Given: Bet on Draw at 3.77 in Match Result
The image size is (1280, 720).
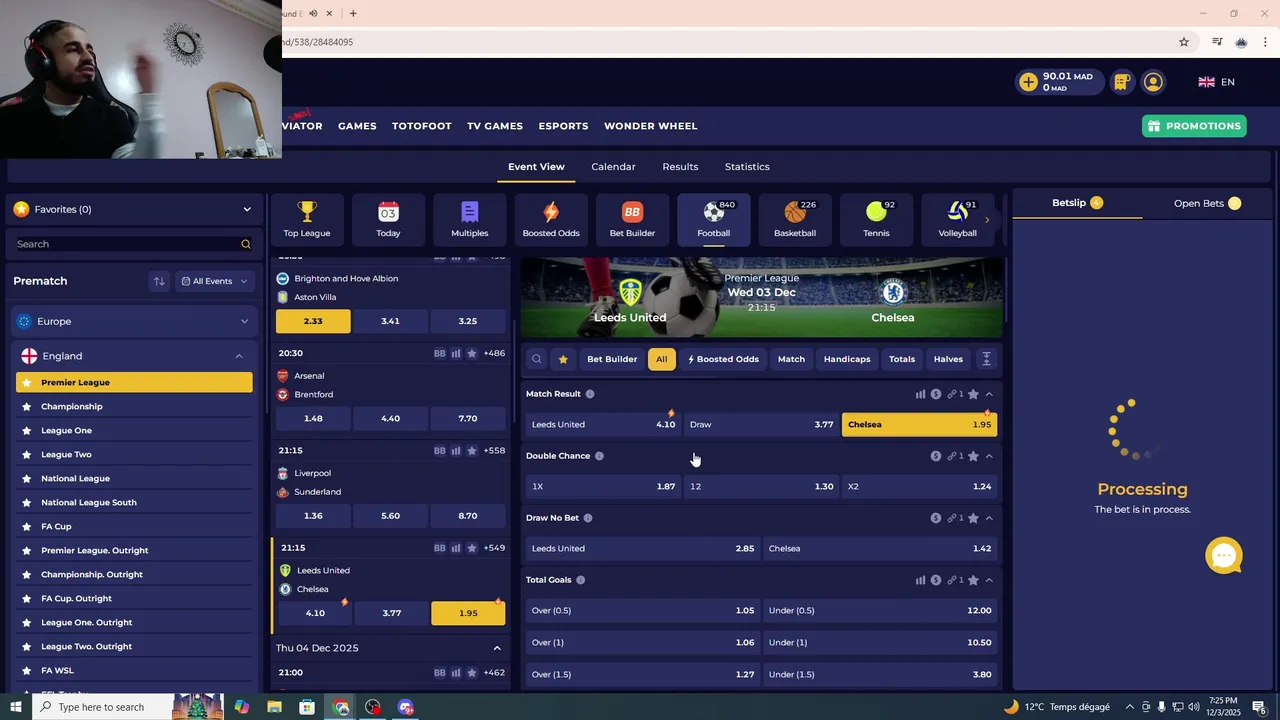Looking at the screenshot, I should tap(761, 424).
